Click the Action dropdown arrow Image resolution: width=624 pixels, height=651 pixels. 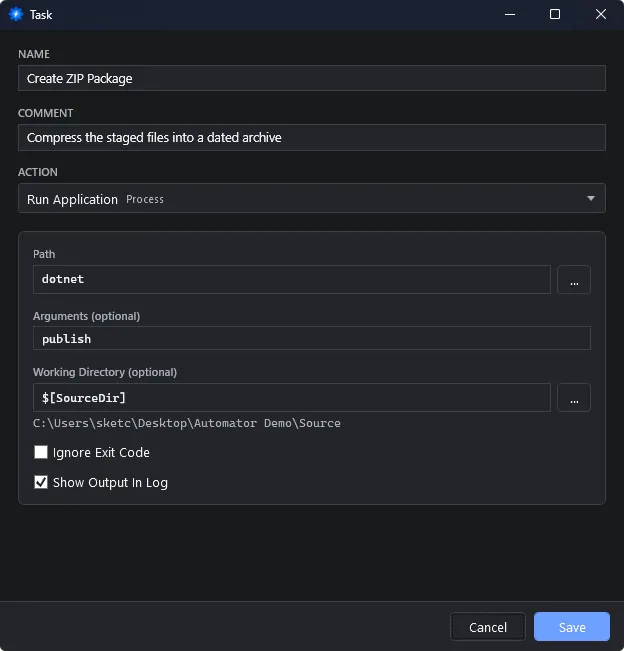click(591, 198)
